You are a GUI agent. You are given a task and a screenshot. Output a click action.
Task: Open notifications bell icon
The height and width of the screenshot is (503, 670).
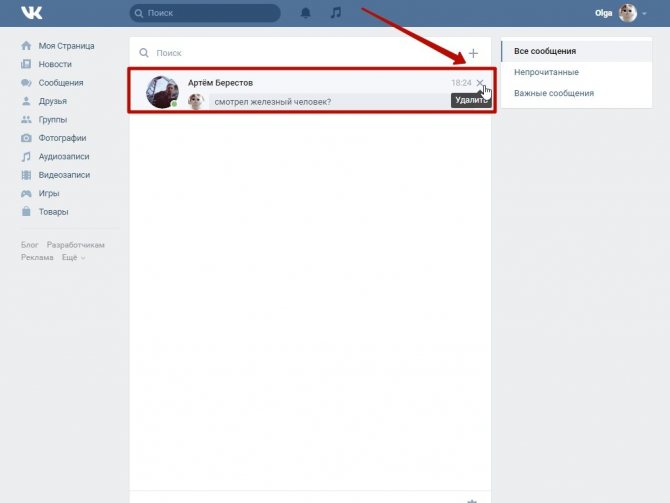pos(306,13)
